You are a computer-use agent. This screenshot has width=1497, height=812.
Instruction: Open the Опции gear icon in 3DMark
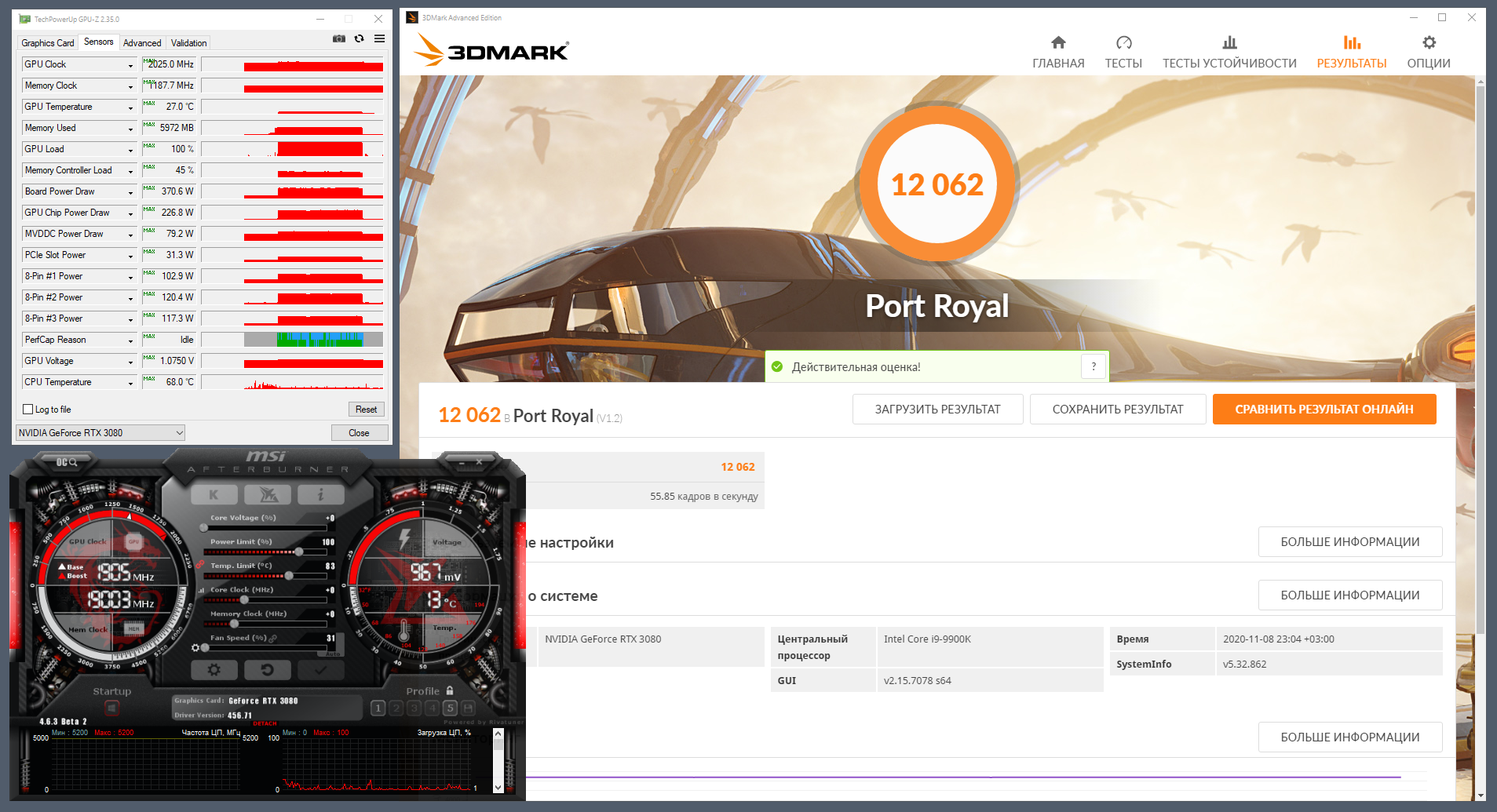point(1429,42)
